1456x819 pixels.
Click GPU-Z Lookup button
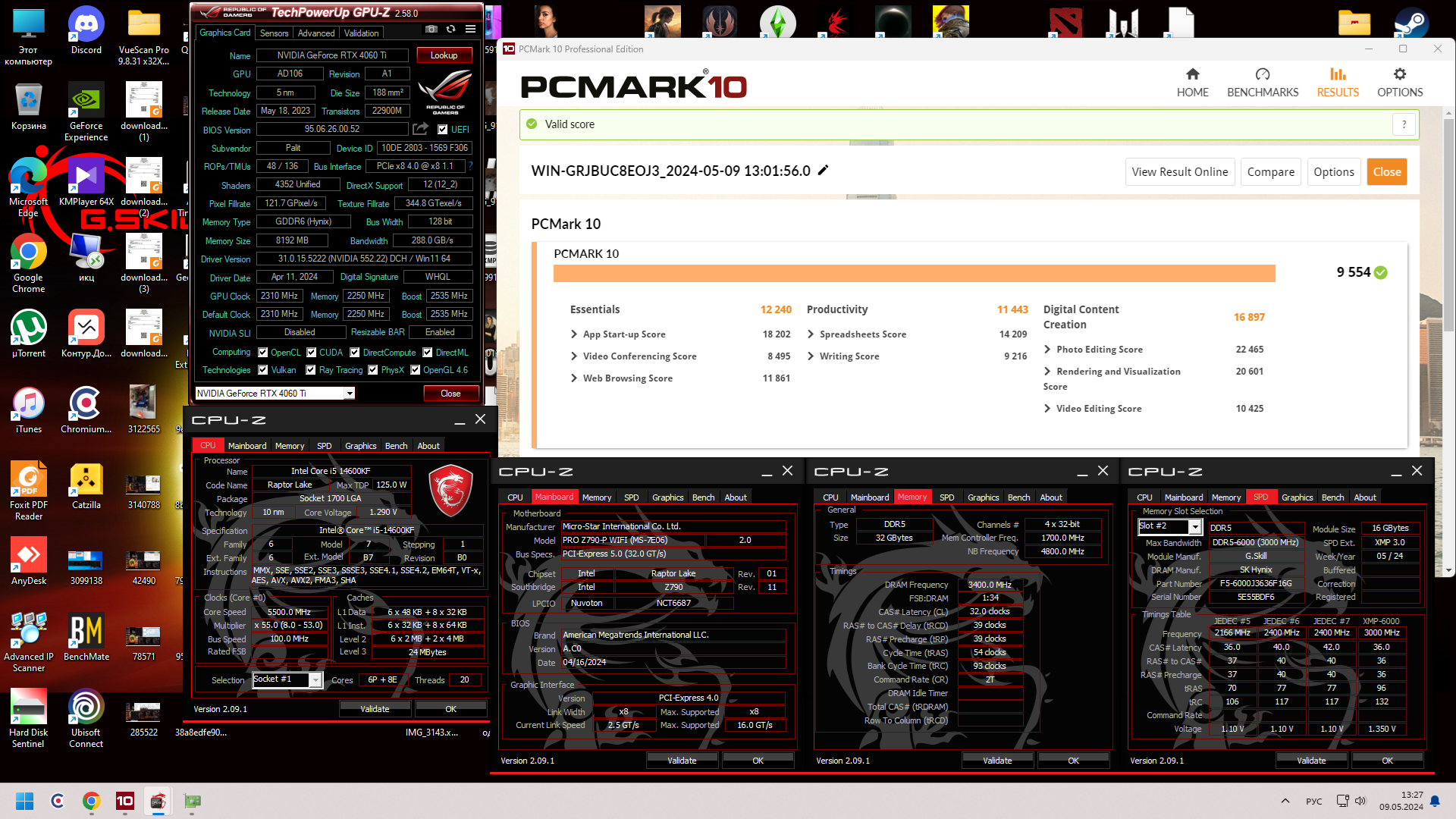click(444, 55)
